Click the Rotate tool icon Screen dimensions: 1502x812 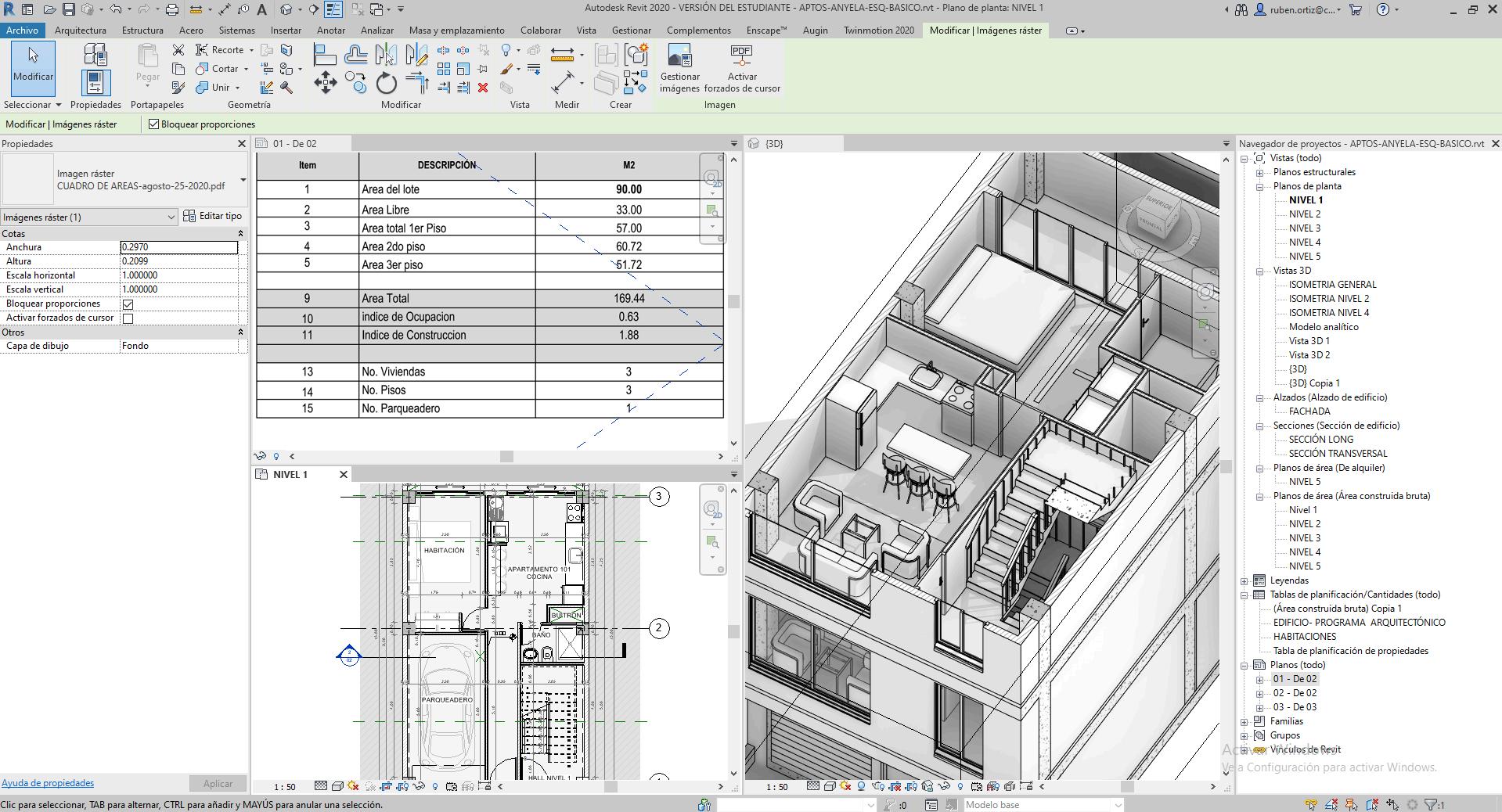point(386,83)
